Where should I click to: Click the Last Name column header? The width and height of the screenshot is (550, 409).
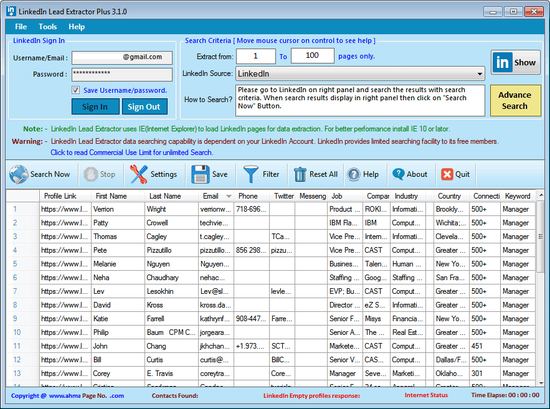(x=172, y=196)
